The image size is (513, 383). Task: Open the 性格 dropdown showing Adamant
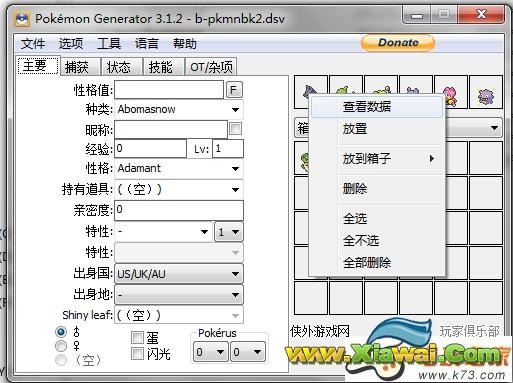tap(179, 169)
